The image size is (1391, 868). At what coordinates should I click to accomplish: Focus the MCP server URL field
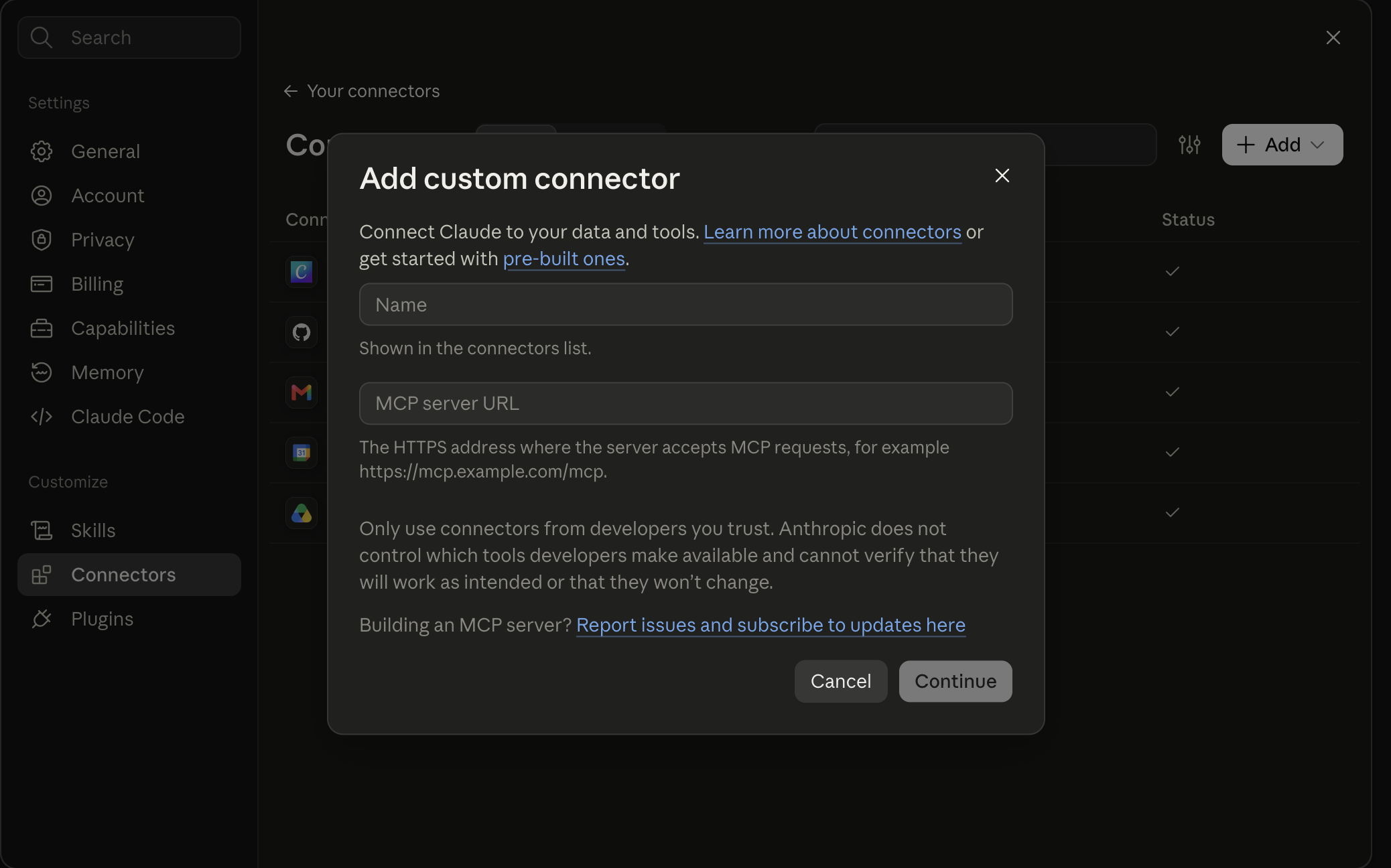click(x=686, y=403)
